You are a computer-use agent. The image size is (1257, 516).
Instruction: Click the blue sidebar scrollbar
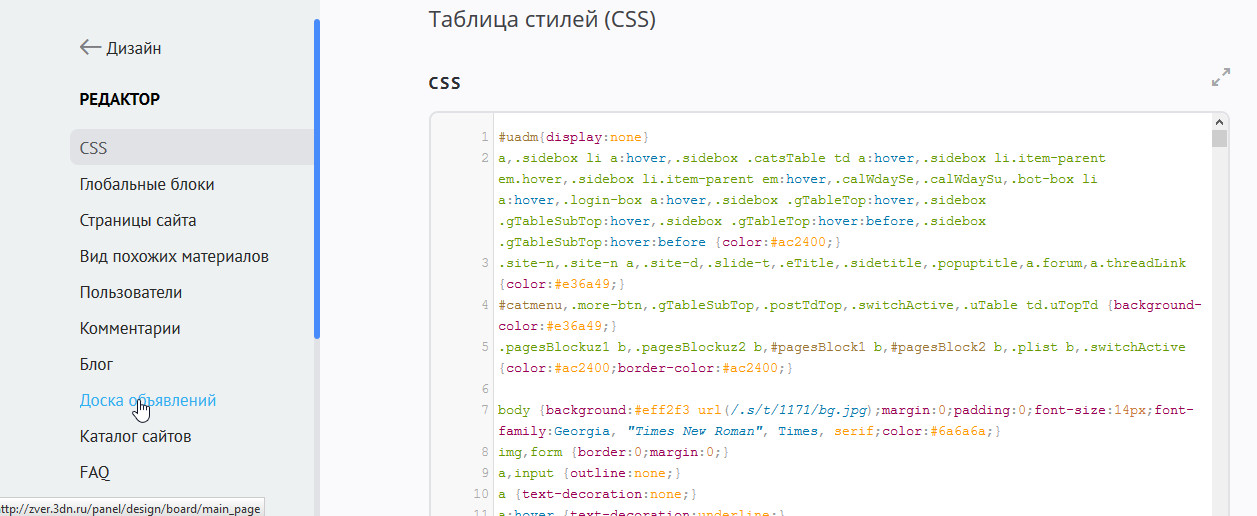click(x=317, y=180)
